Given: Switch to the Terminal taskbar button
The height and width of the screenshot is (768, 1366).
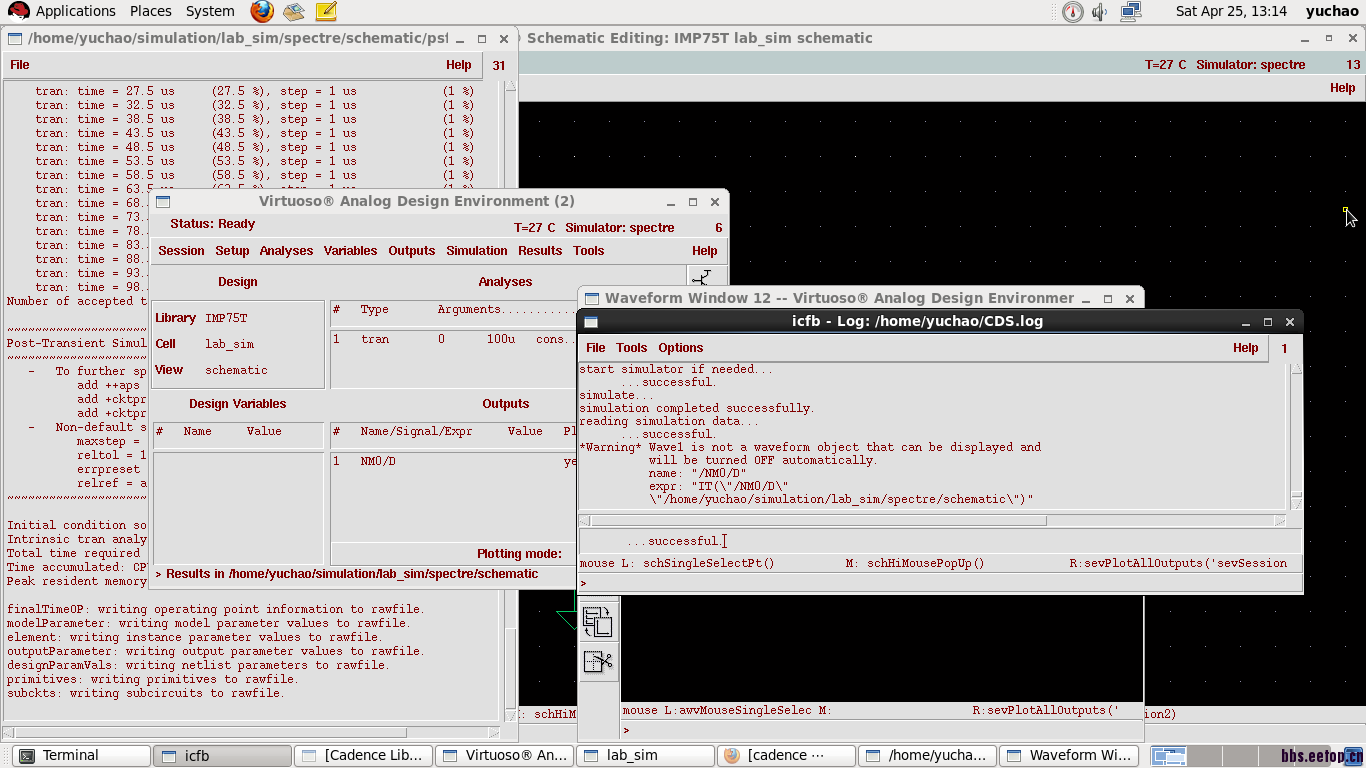Looking at the screenshot, I should pyautogui.click(x=80, y=756).
